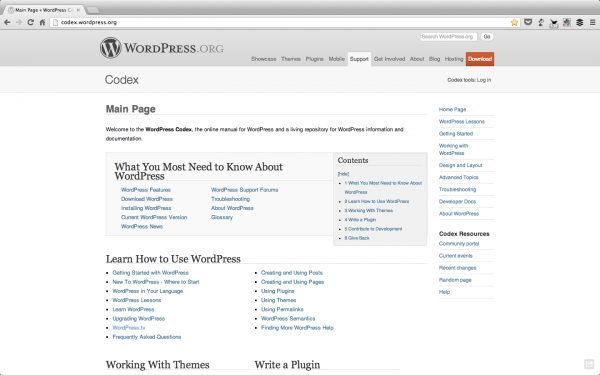Click the orange Download button

point(480,59)
